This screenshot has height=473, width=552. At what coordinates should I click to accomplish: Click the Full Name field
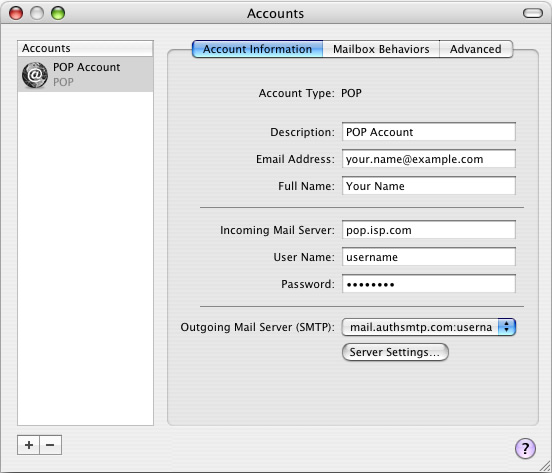pos(429,186)
